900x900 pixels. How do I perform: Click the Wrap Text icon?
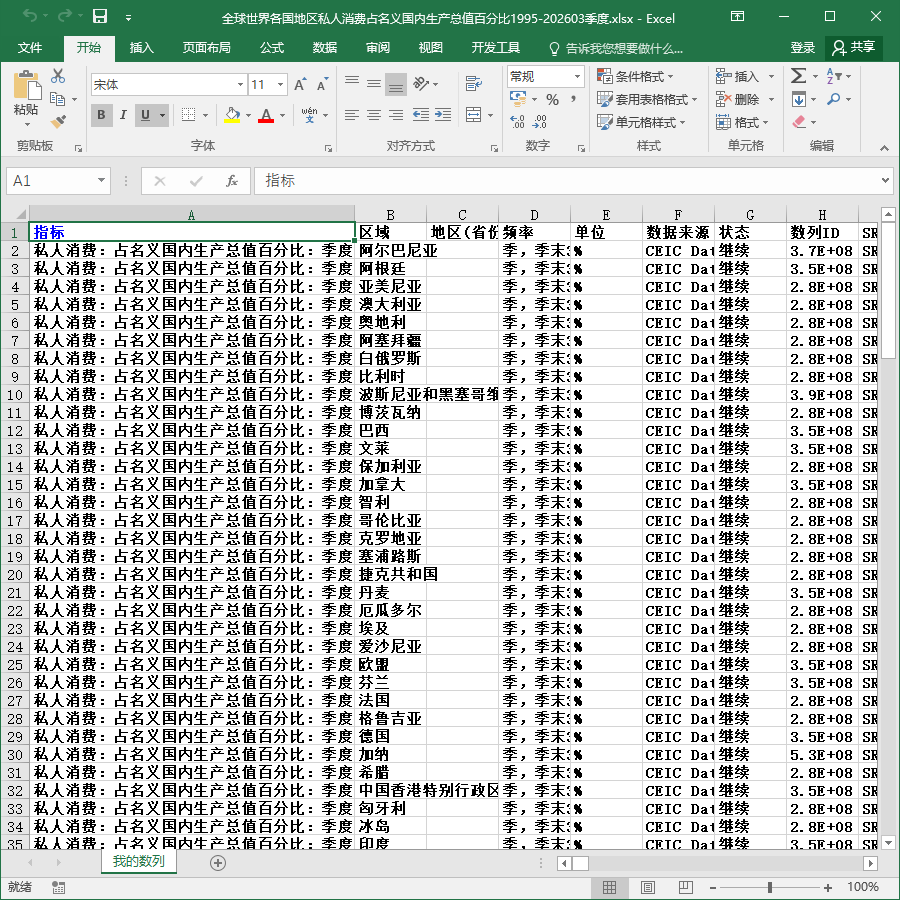[x=474, y=84]
